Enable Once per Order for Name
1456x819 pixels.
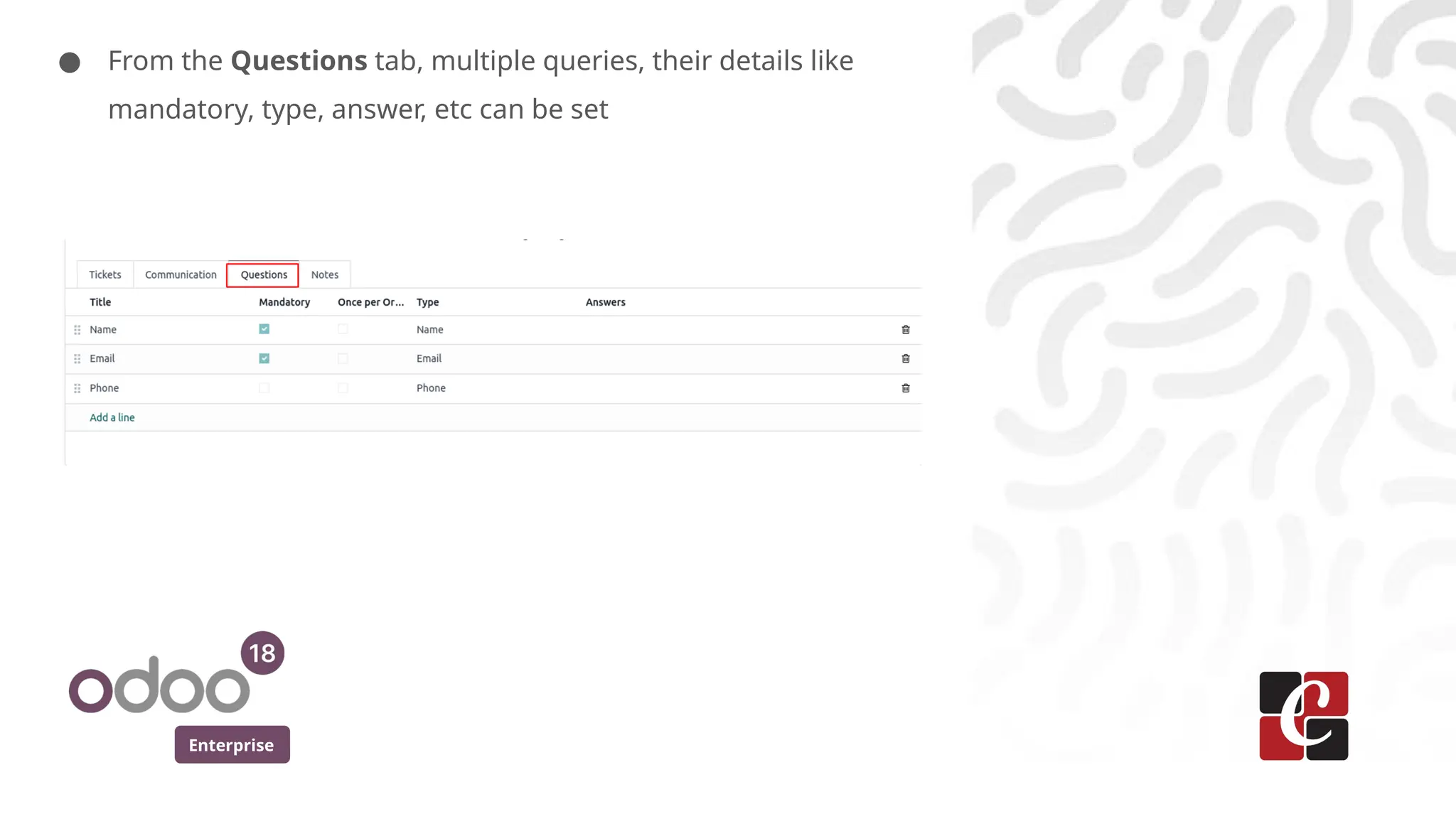coord(343,329)
